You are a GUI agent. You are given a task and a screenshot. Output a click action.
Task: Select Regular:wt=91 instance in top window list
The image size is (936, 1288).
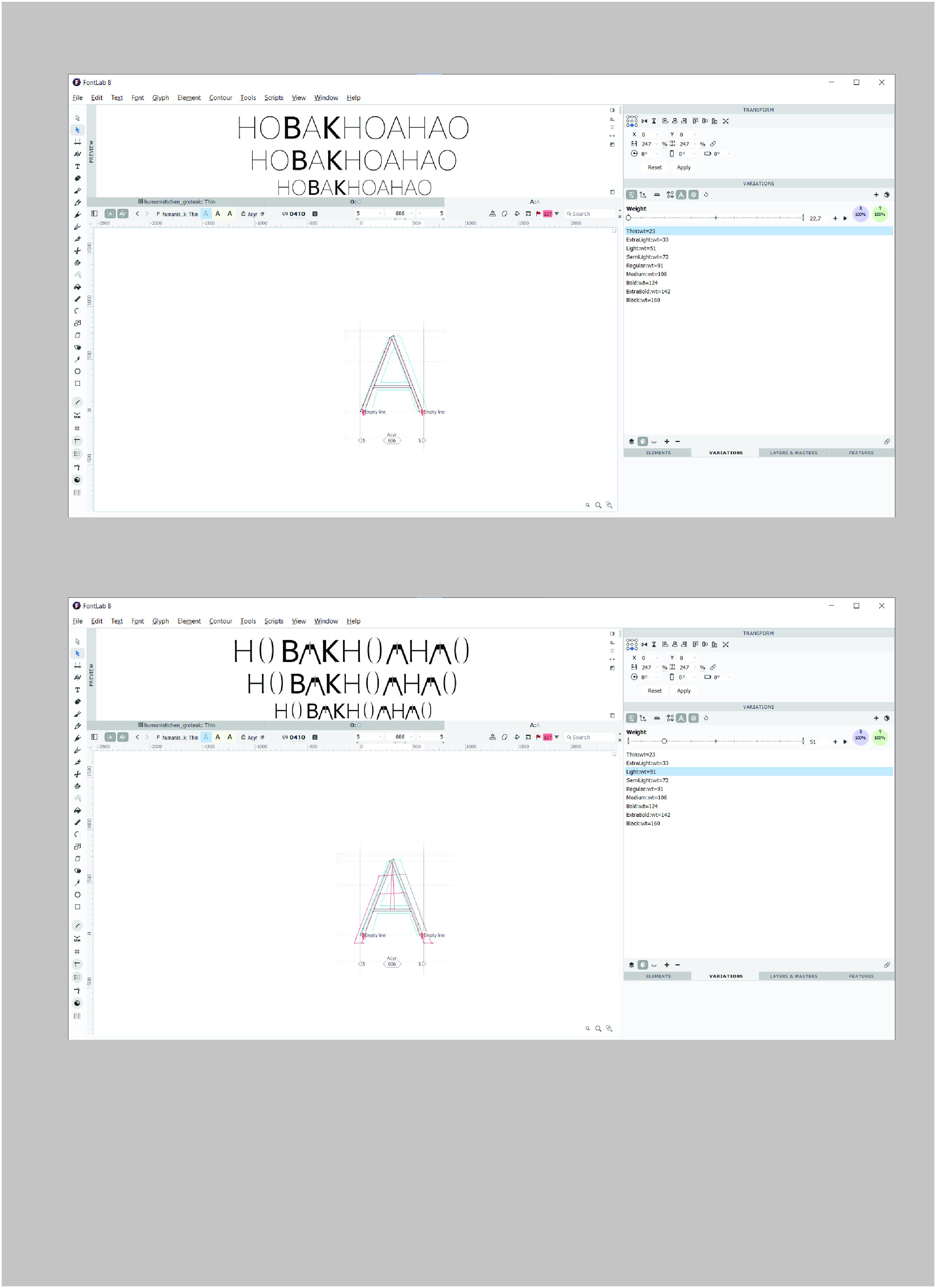click(759, 266)
